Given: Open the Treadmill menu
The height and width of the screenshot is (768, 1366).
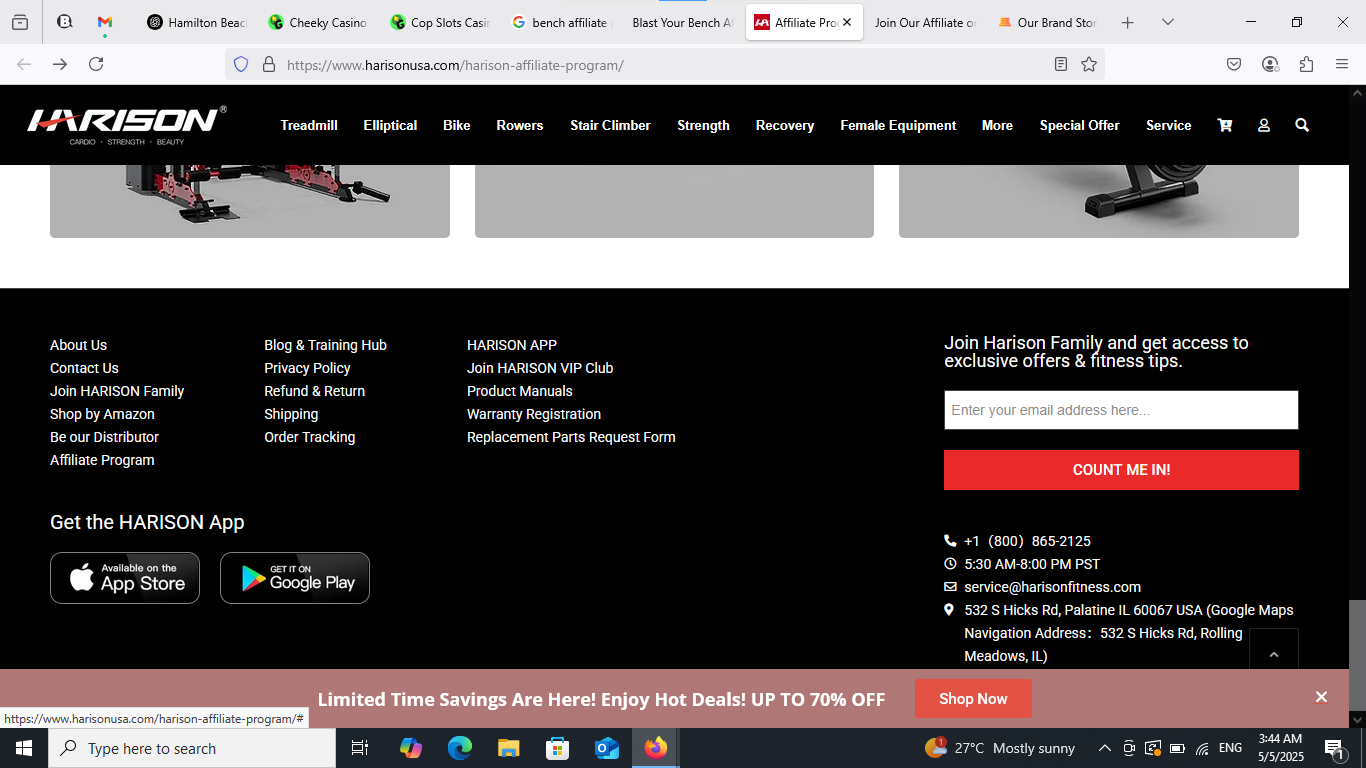Looking at the screenshot, I should [x=309, y=125].
